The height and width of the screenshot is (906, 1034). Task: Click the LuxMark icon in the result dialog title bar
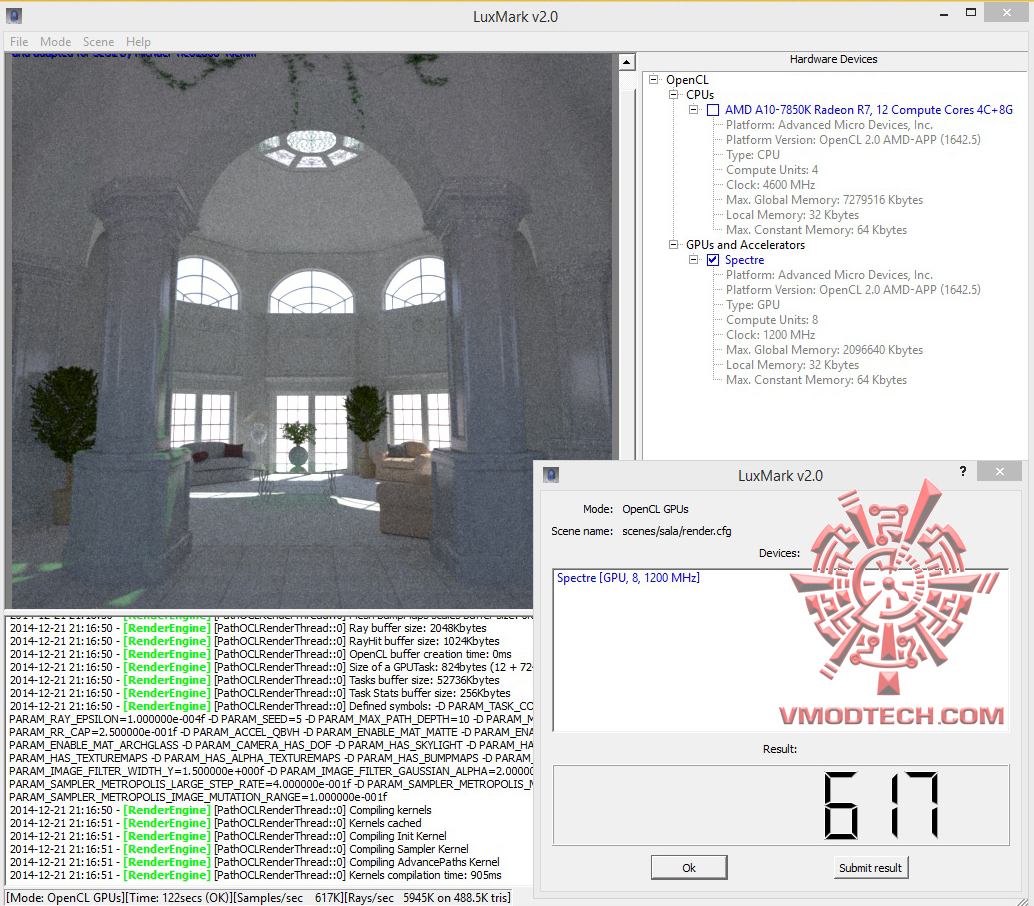point(551,475)
